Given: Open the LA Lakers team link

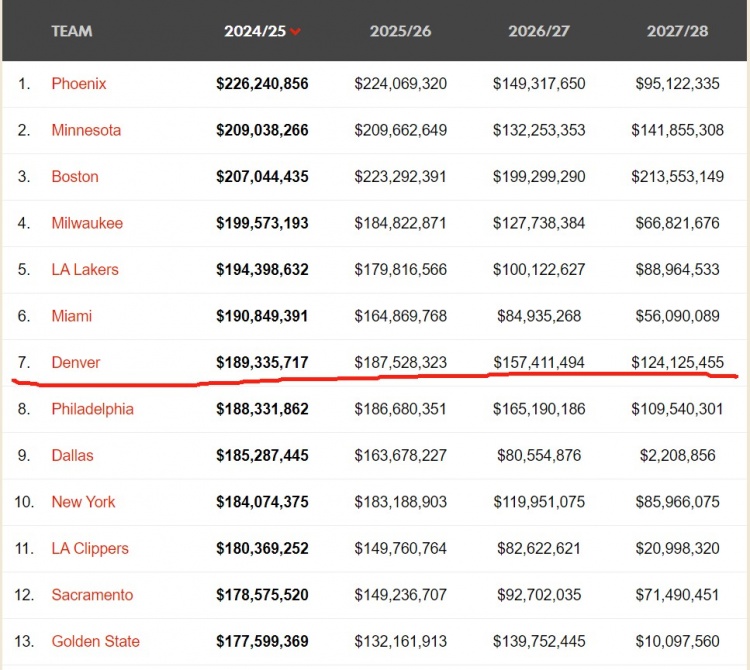Looking at the screenshot, I should point(85,269).
